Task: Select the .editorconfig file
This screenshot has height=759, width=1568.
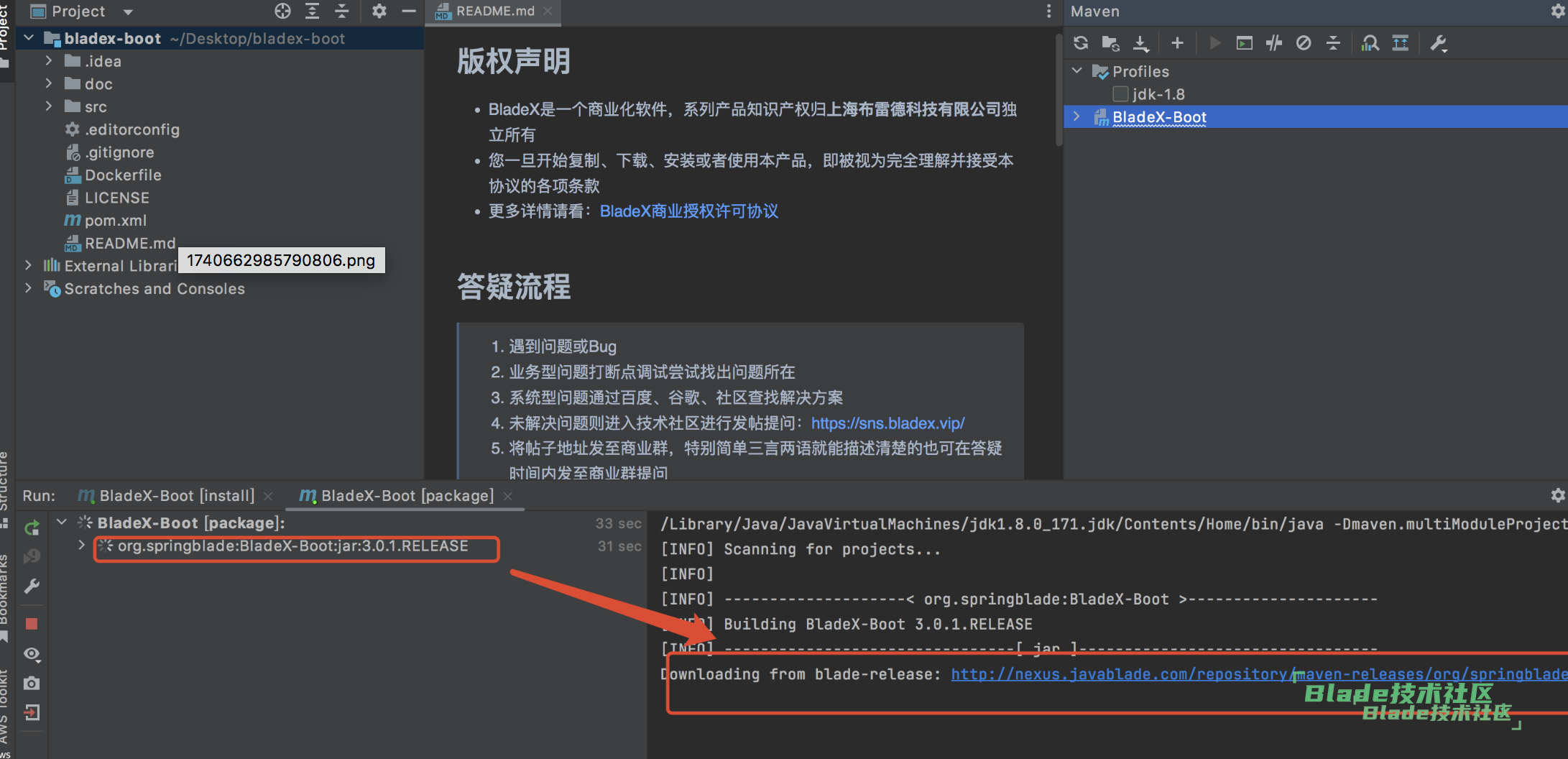Action: click(132, 129)
